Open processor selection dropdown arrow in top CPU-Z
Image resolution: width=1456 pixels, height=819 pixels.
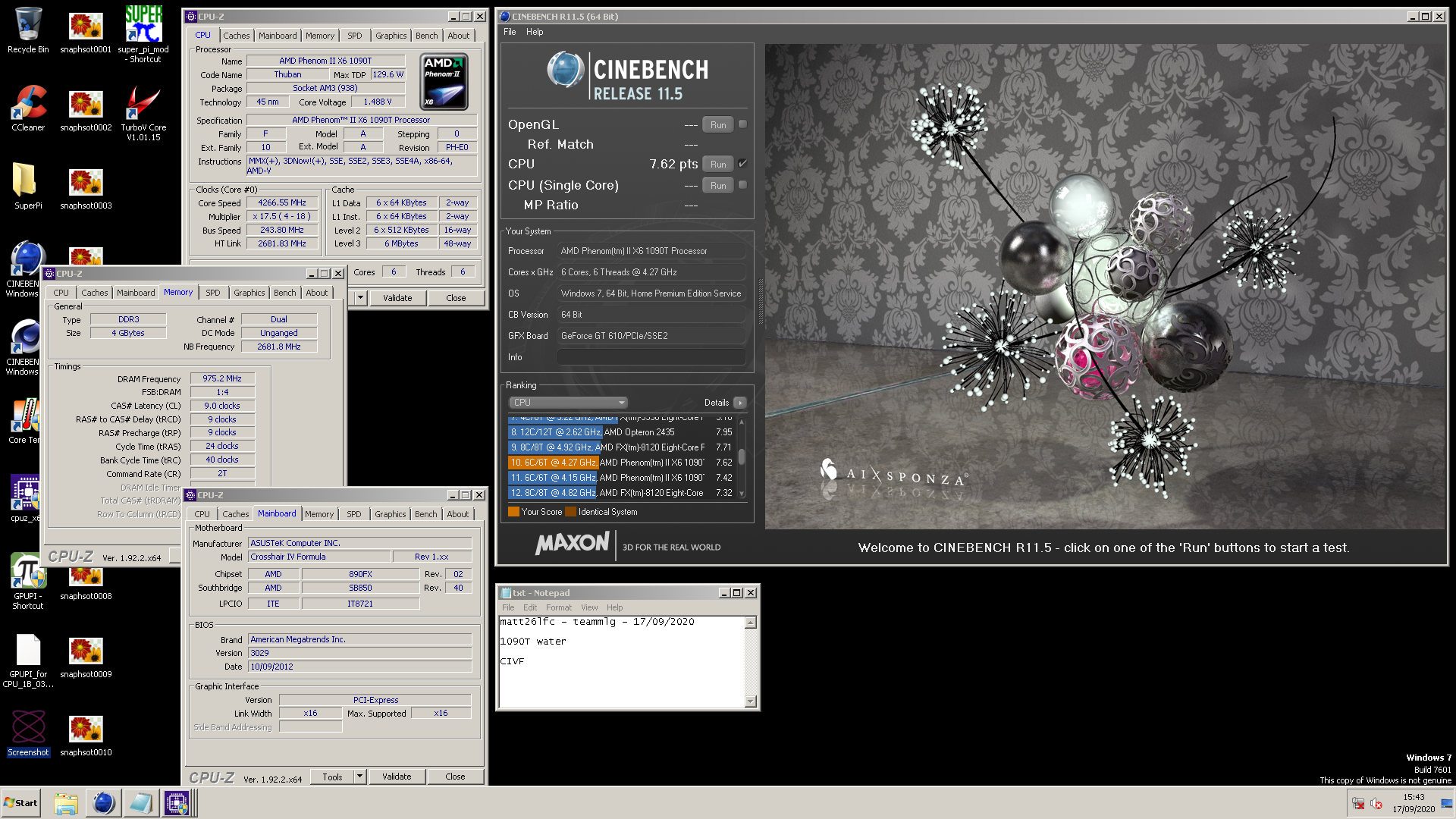pos(361,298)
